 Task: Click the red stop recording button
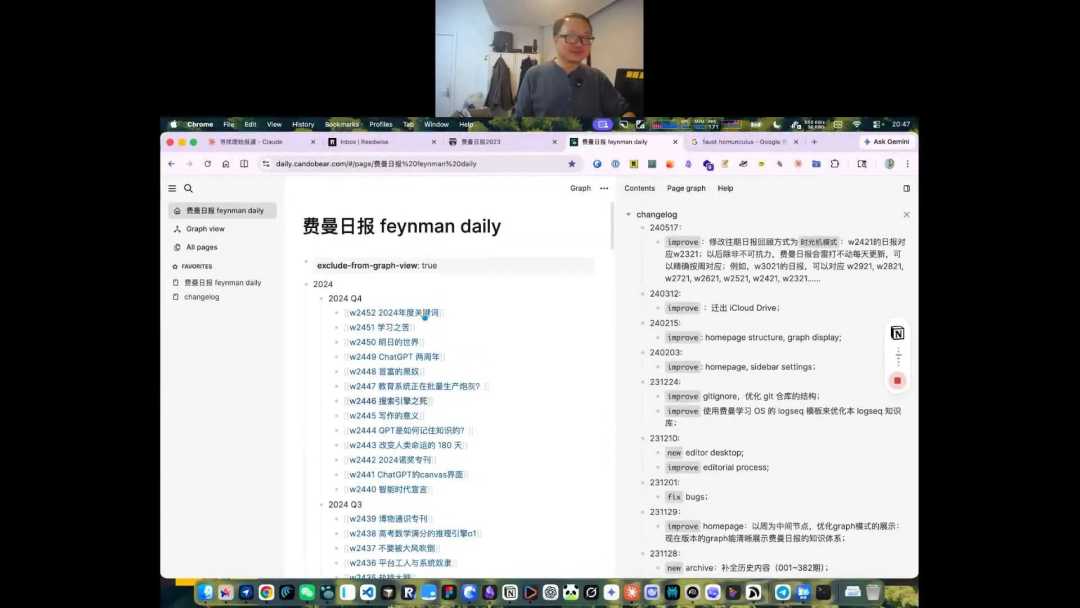[897, 380]
